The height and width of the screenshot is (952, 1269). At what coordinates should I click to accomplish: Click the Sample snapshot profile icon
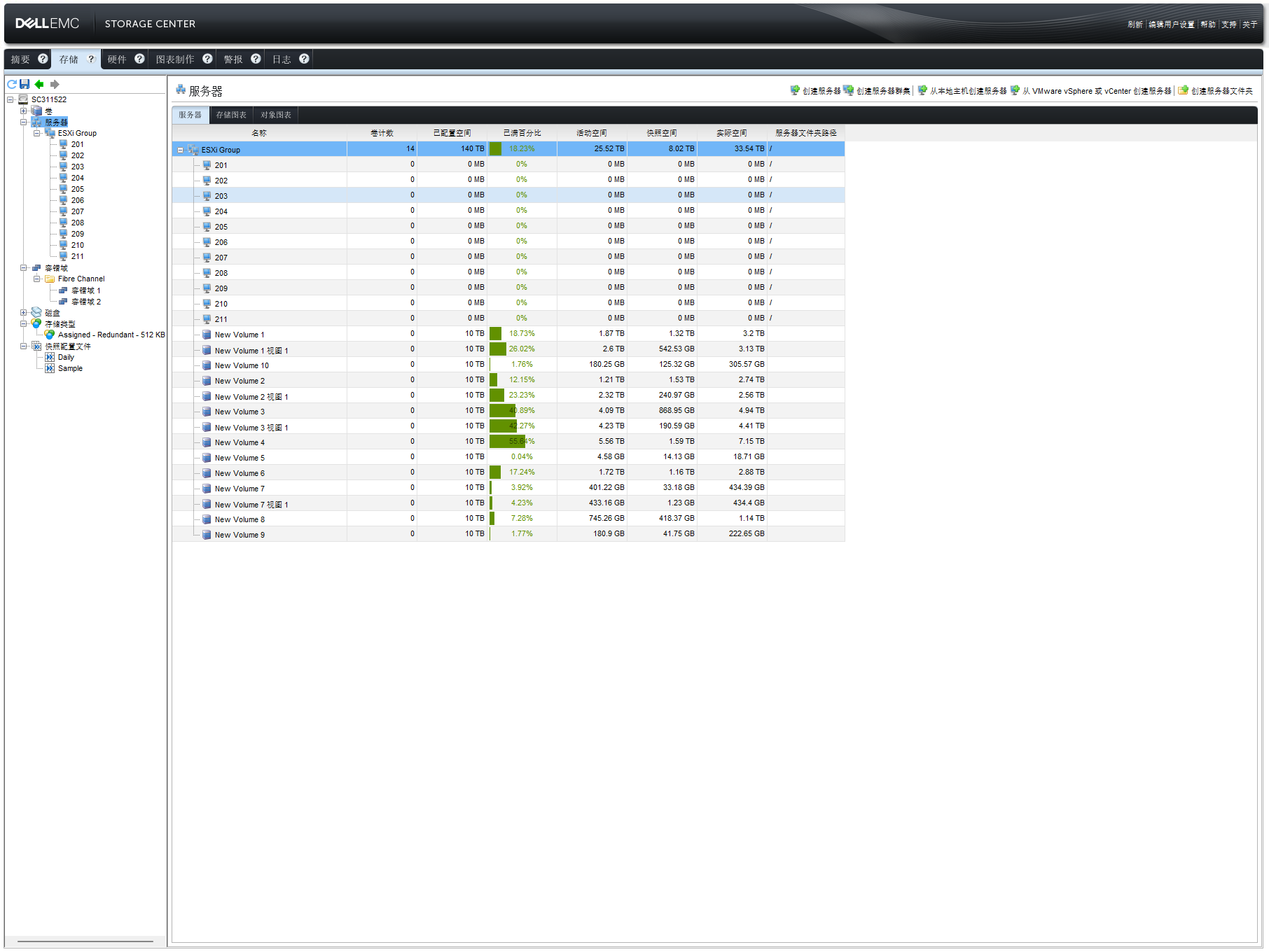50,368
